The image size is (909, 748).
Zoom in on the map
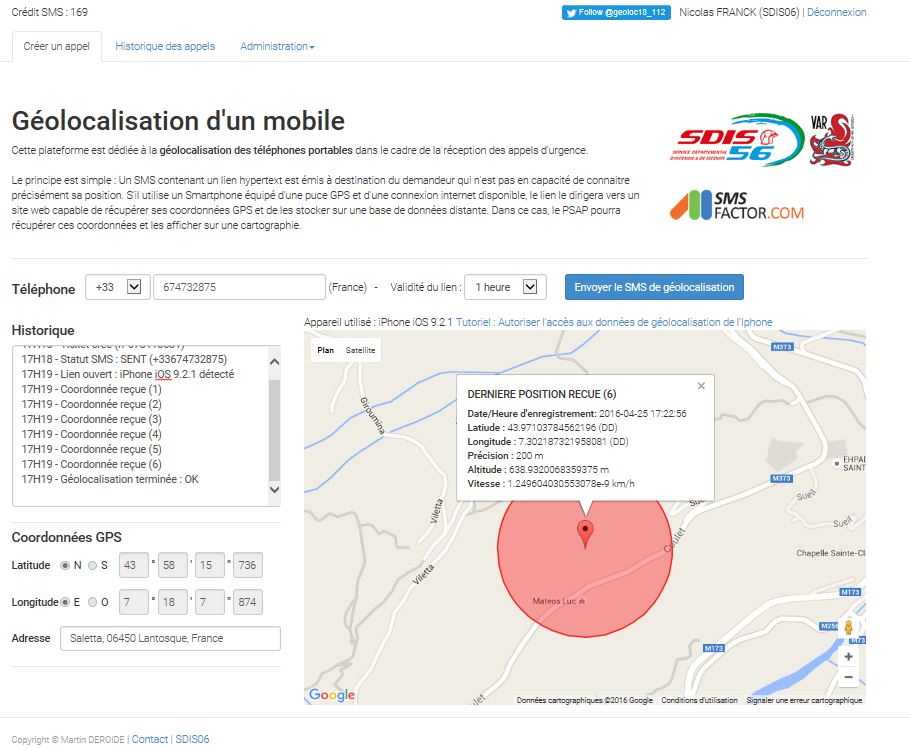(848, 656)
